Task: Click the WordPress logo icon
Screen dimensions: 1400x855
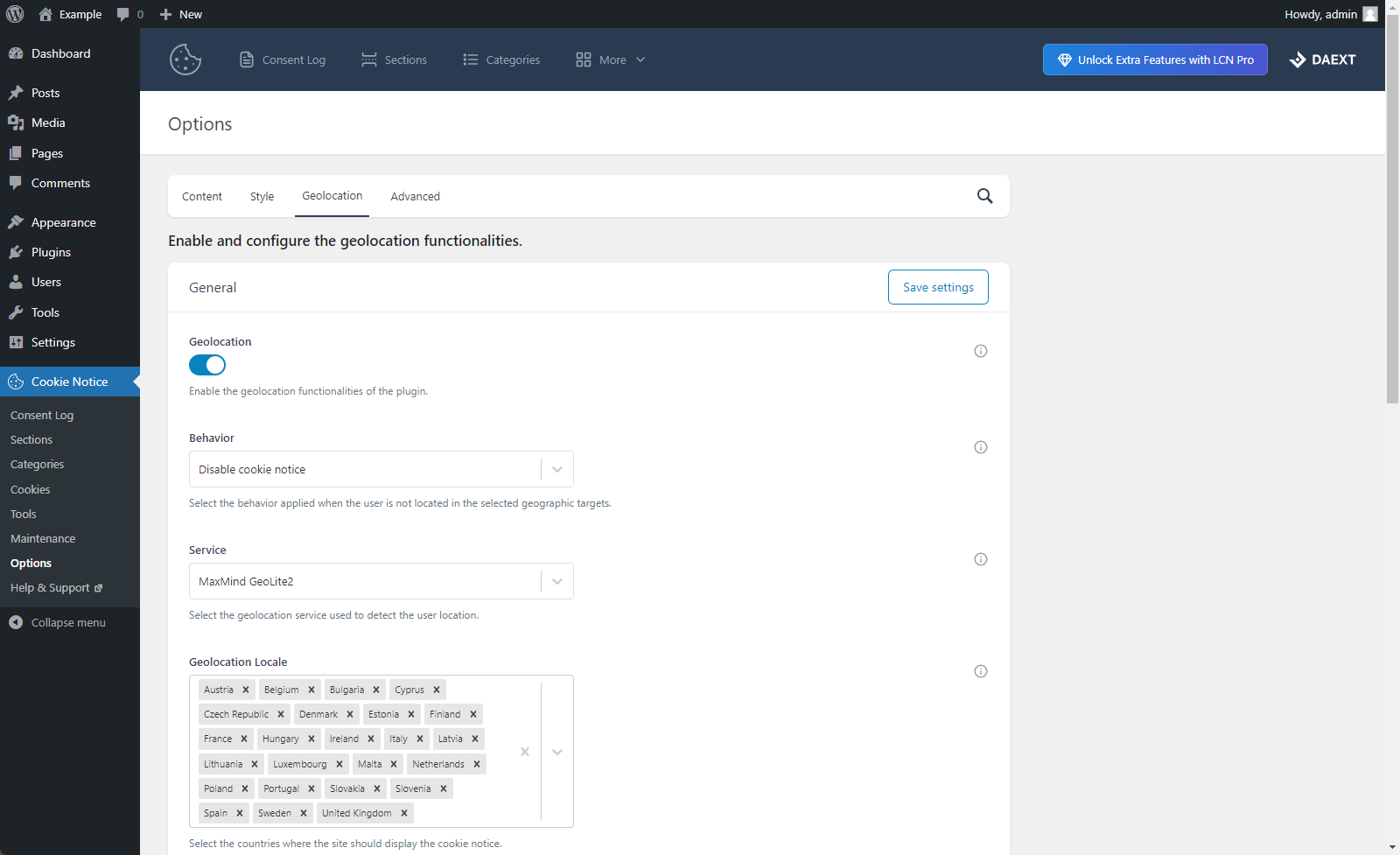Action: pyautogui.click(x=15, y=14)
